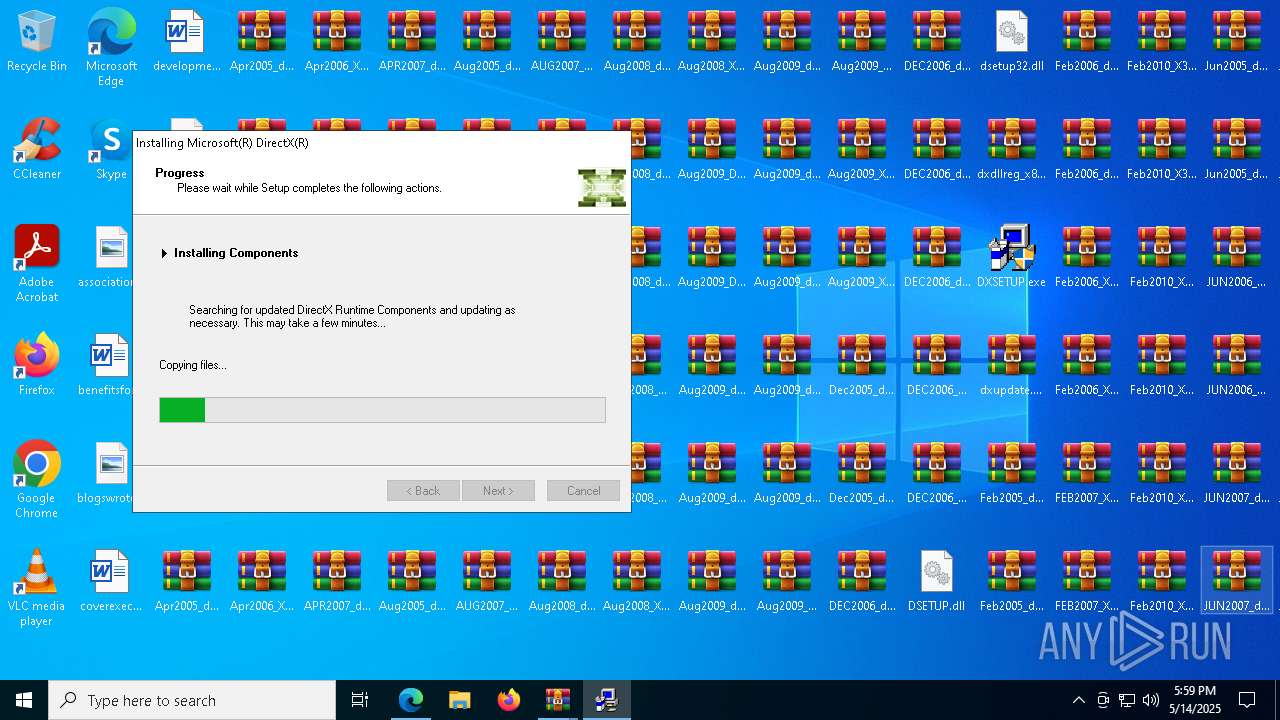Screen dimensions: 1280x720
Task: Select DEC2006_d... archive left of DSETUP.dll
Action: pos(861,582)
